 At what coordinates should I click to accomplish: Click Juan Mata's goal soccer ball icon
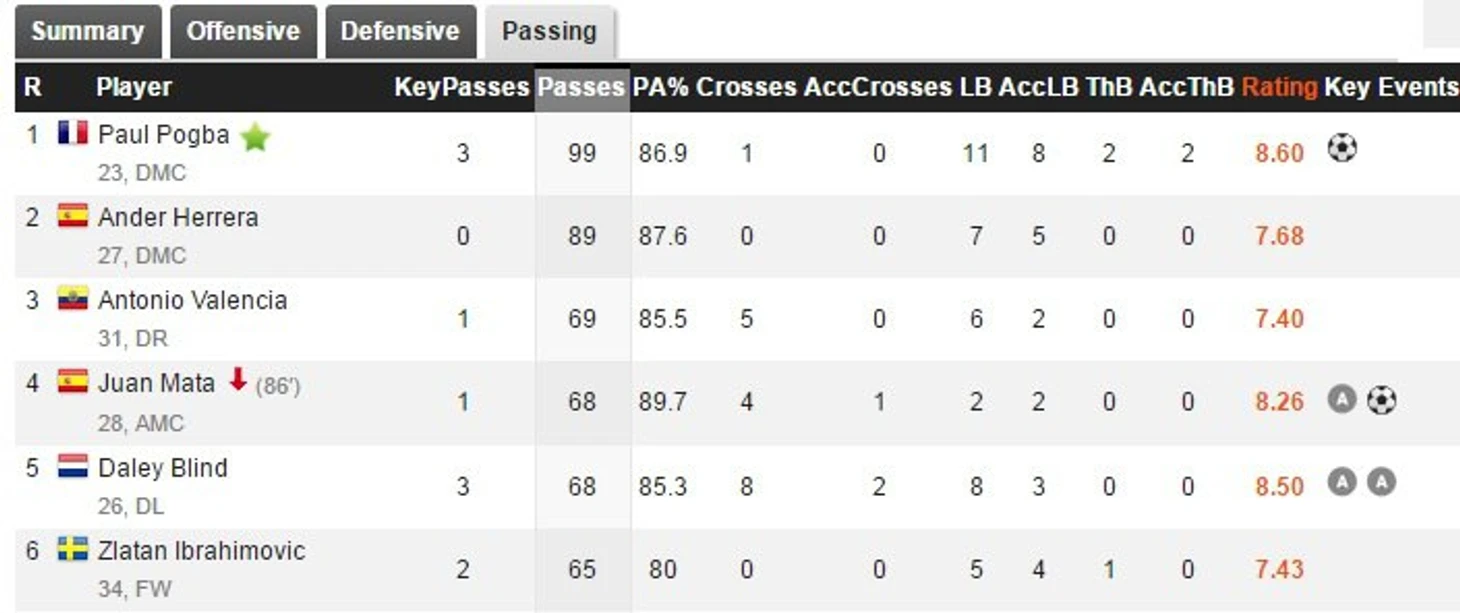[x=1381, y=400]
